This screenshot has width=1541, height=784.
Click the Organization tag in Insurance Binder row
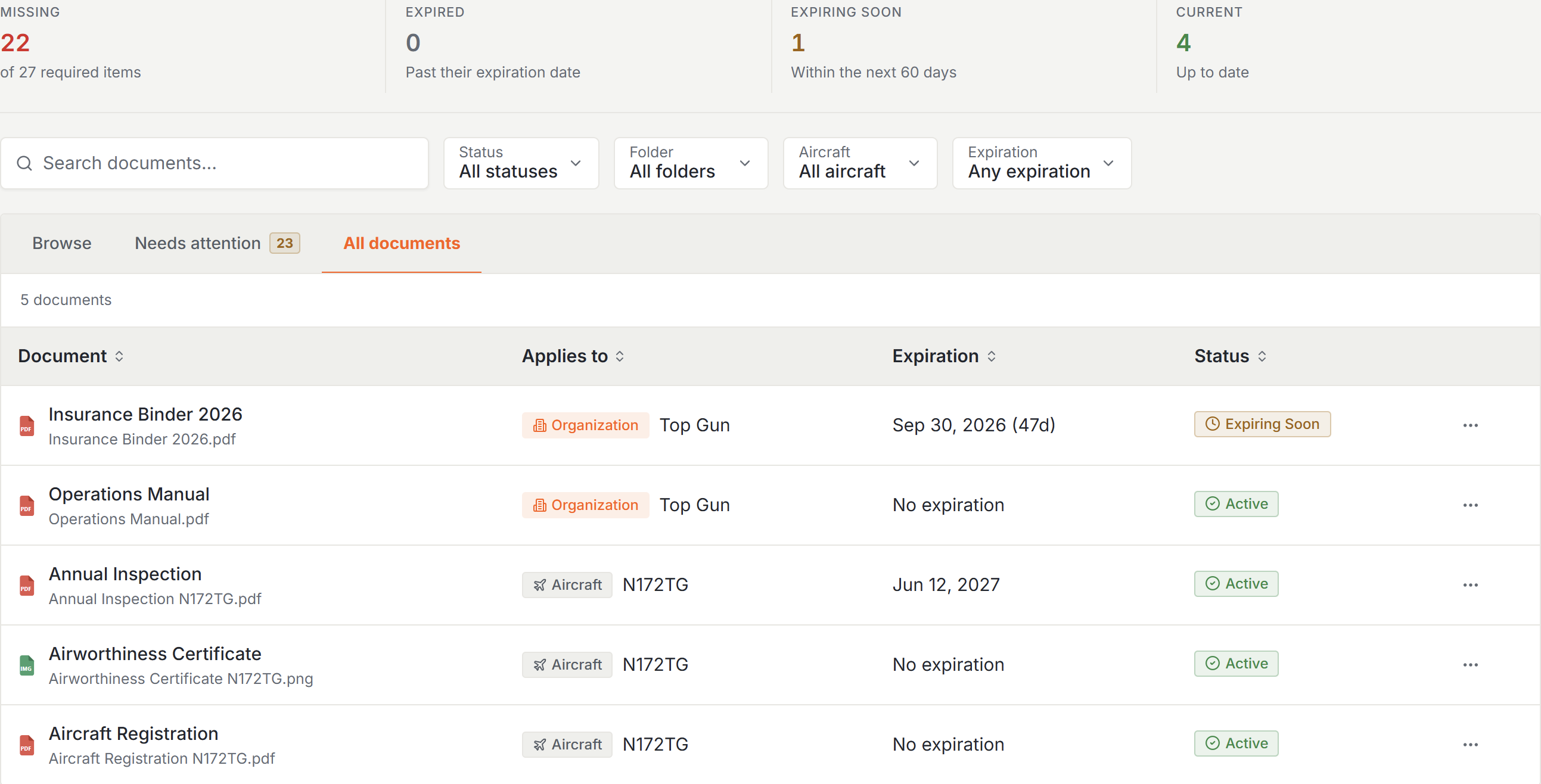click(x=585, y=425)
